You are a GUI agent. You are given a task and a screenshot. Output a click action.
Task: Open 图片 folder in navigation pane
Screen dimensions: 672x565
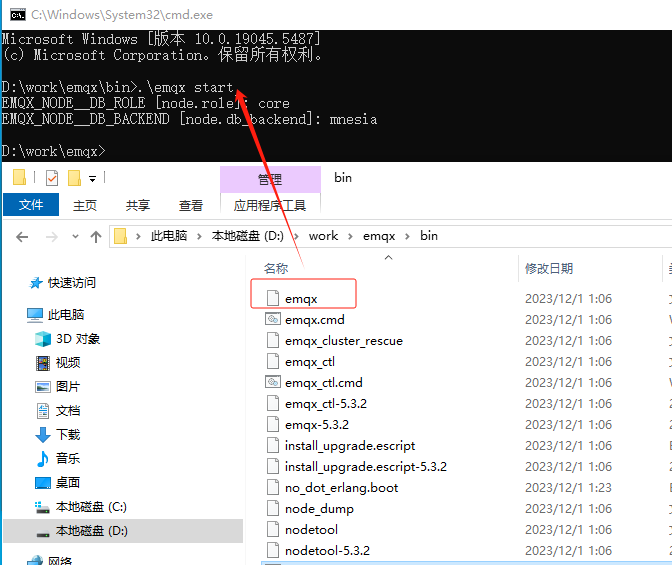[68, 387]
